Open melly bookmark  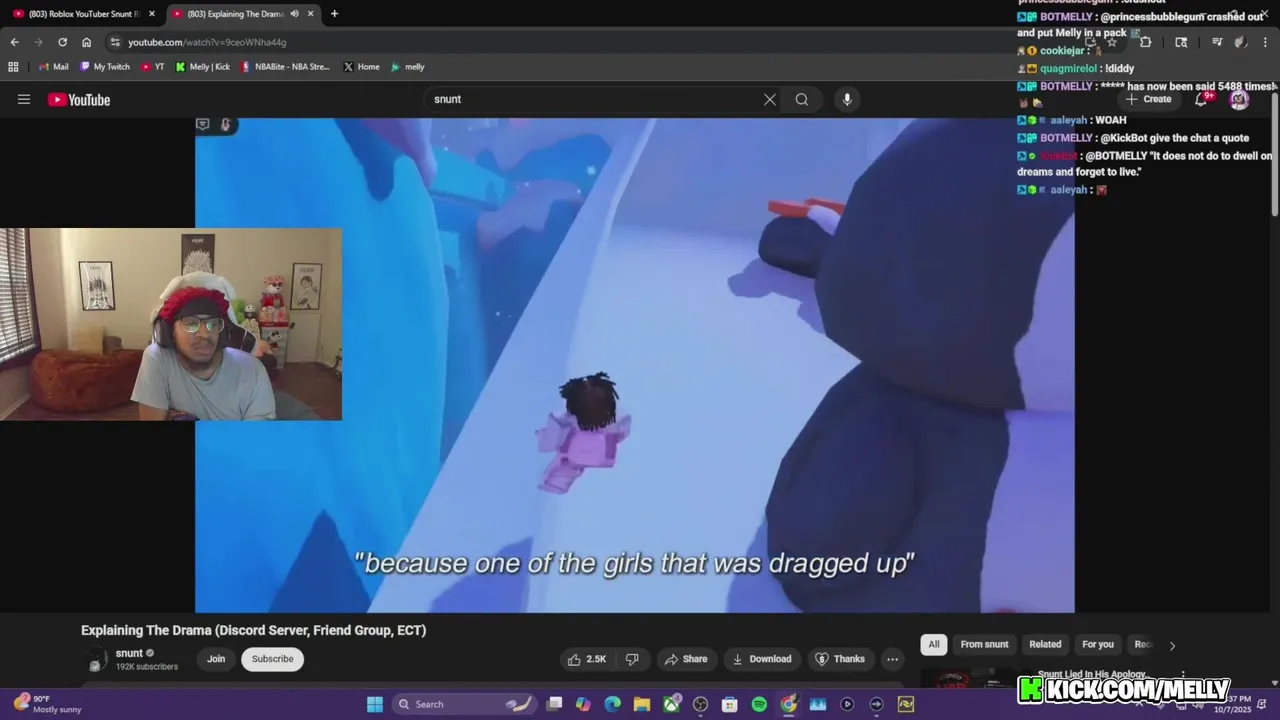[x=408, y=67]
